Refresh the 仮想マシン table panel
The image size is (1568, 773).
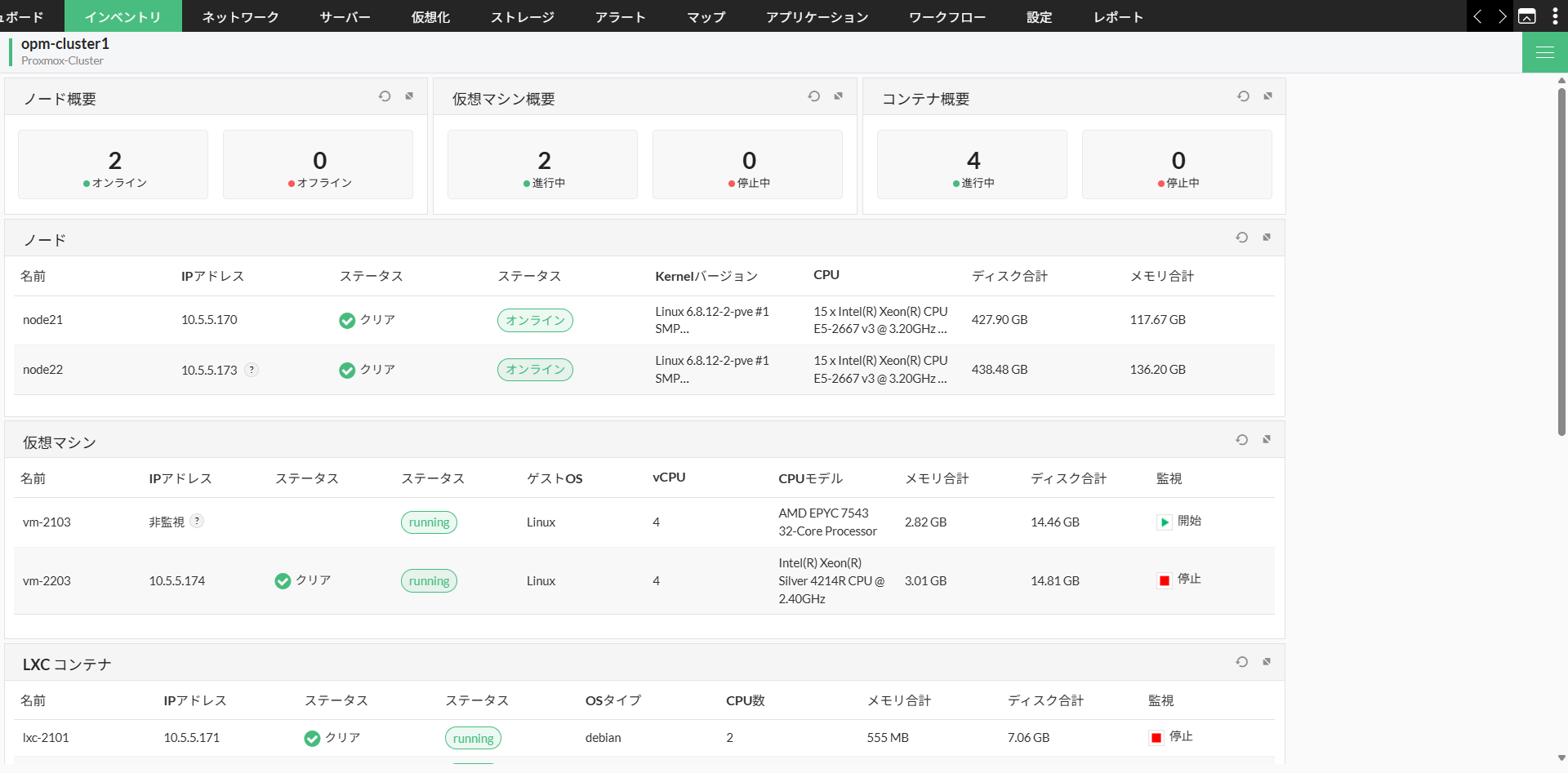[1242, 440]
